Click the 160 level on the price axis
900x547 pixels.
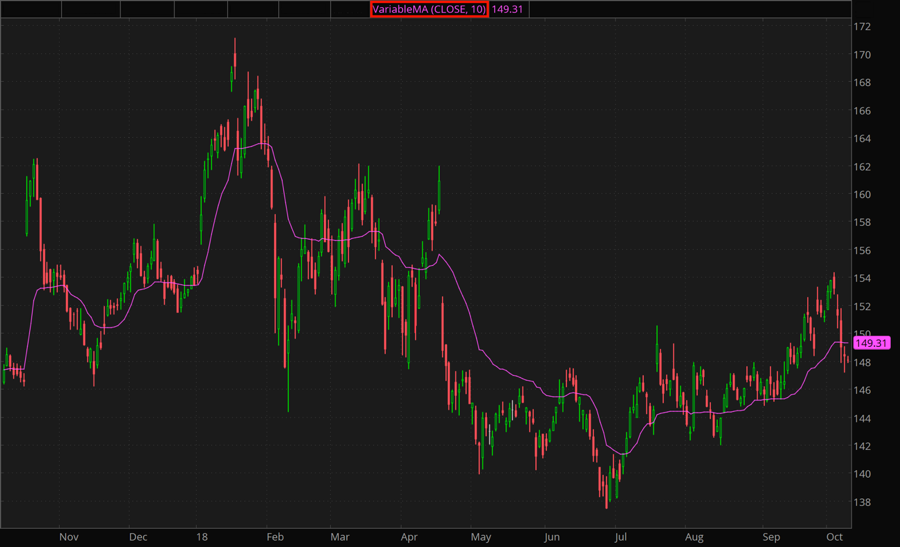click(863, 195)
